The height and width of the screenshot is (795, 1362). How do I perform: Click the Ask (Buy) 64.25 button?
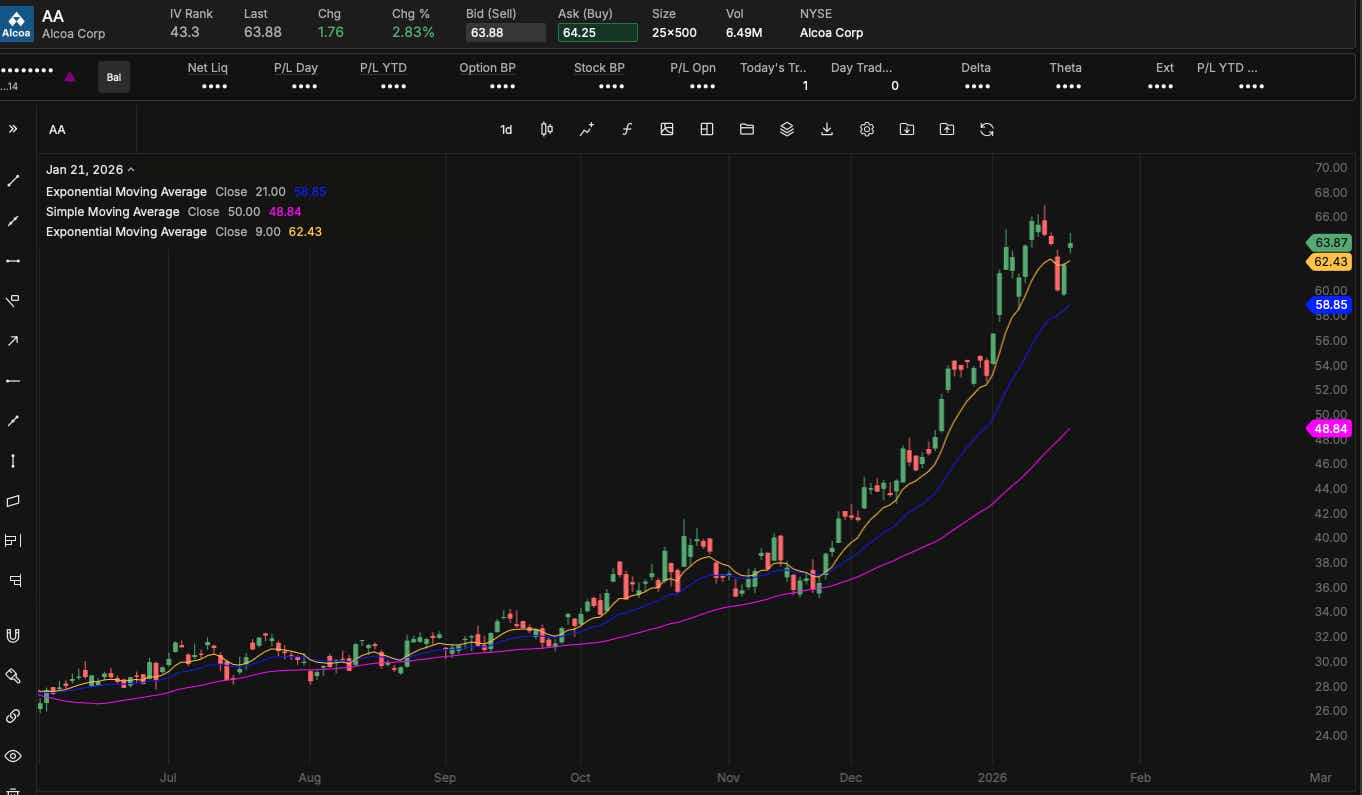[597, 32]
